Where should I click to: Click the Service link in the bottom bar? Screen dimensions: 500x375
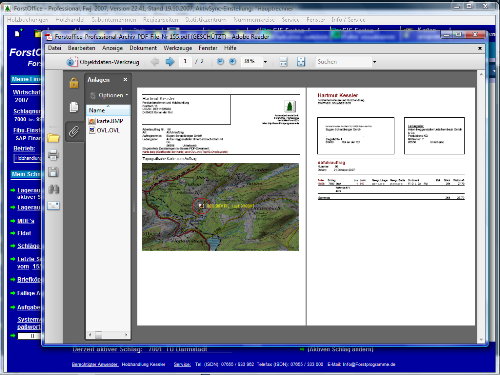pos(182,364)
